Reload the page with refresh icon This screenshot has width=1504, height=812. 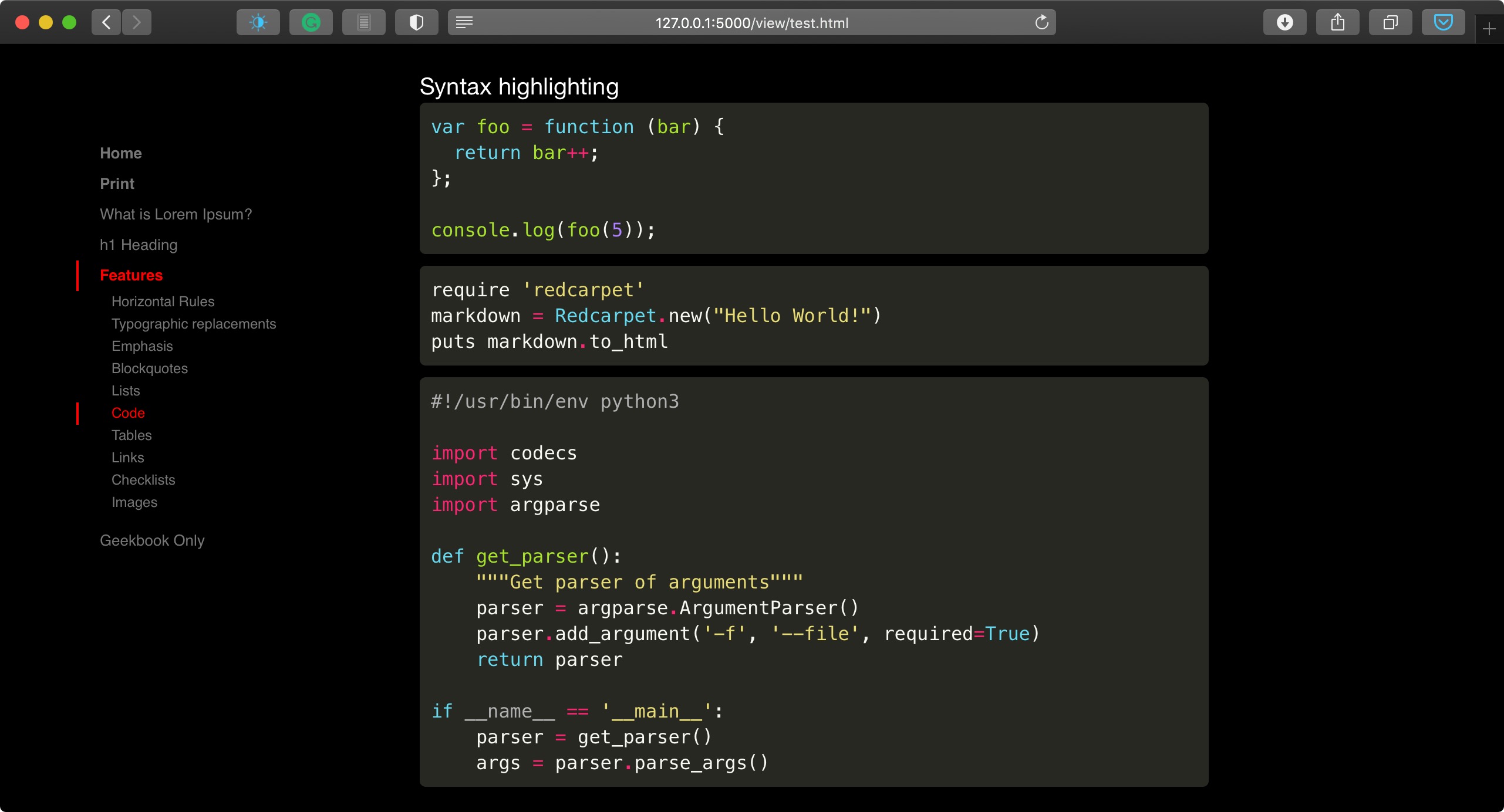pos(1042,22)
